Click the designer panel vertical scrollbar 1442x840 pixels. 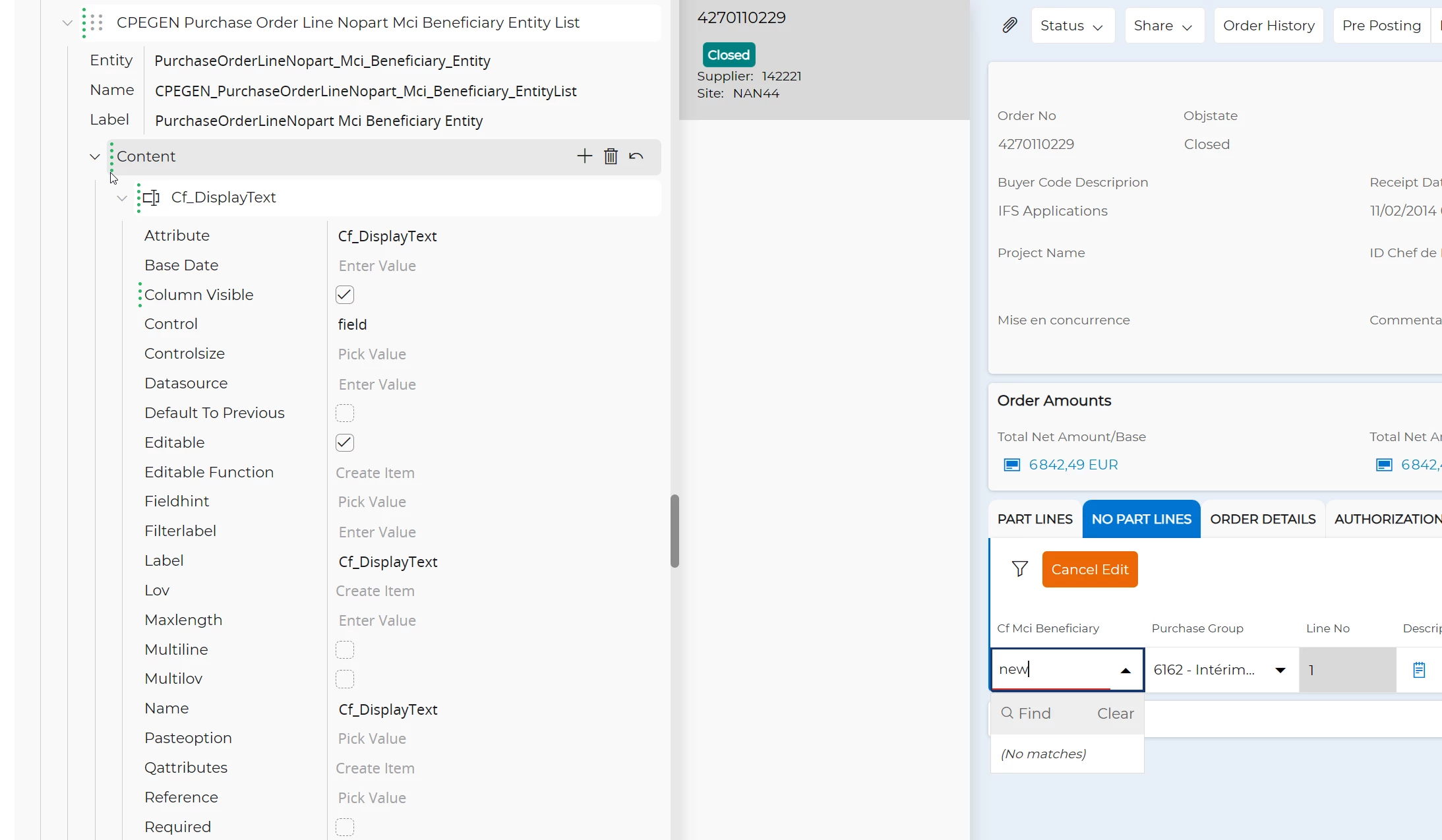coord(675,530)
